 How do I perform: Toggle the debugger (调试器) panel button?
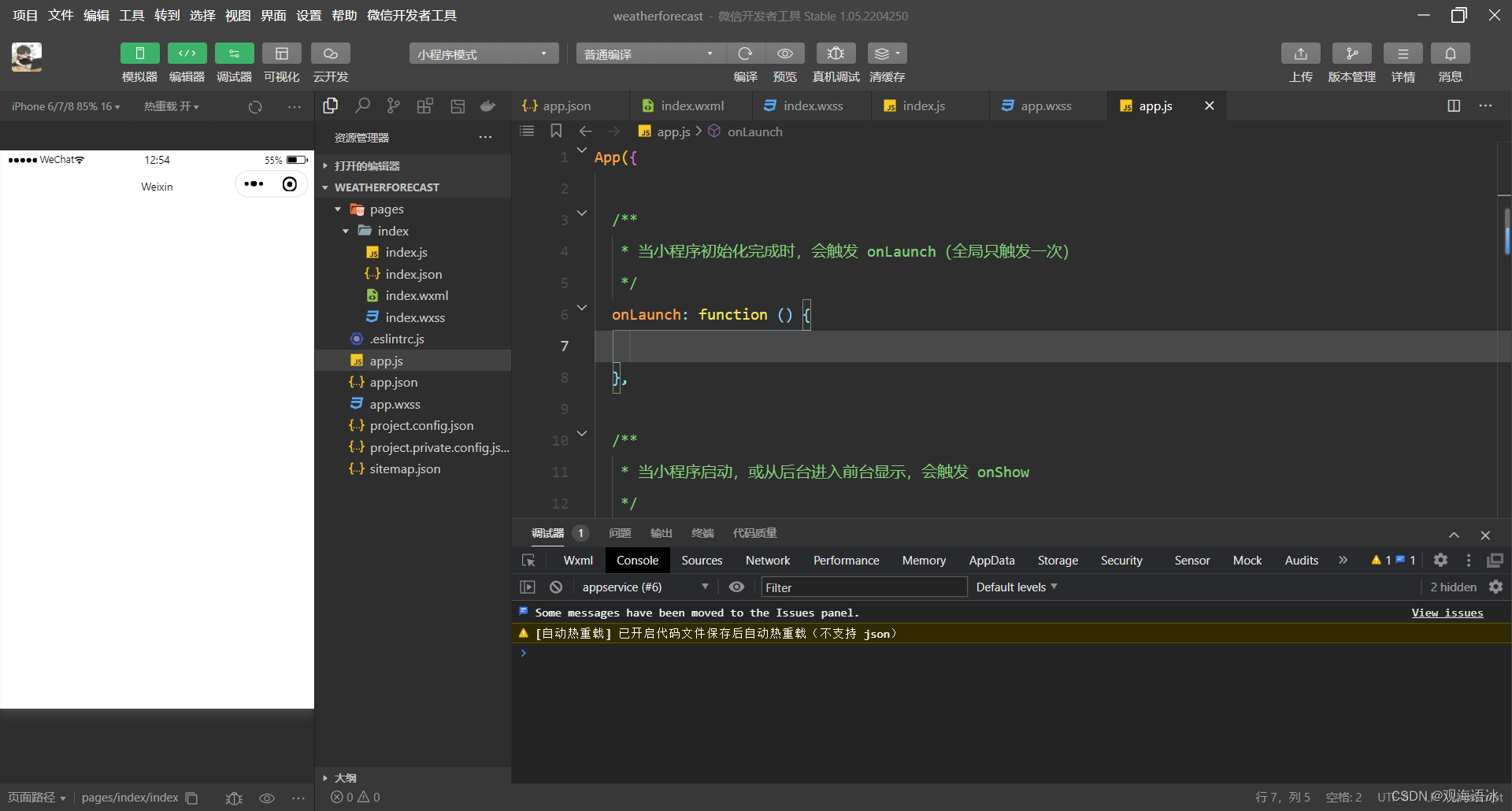(x=234, y=54)
